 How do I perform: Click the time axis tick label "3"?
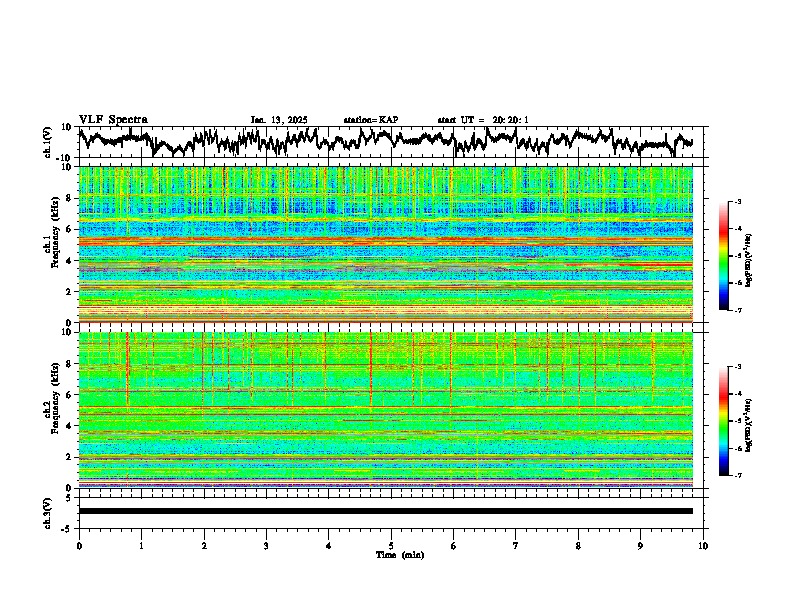[x=266, y=546]
